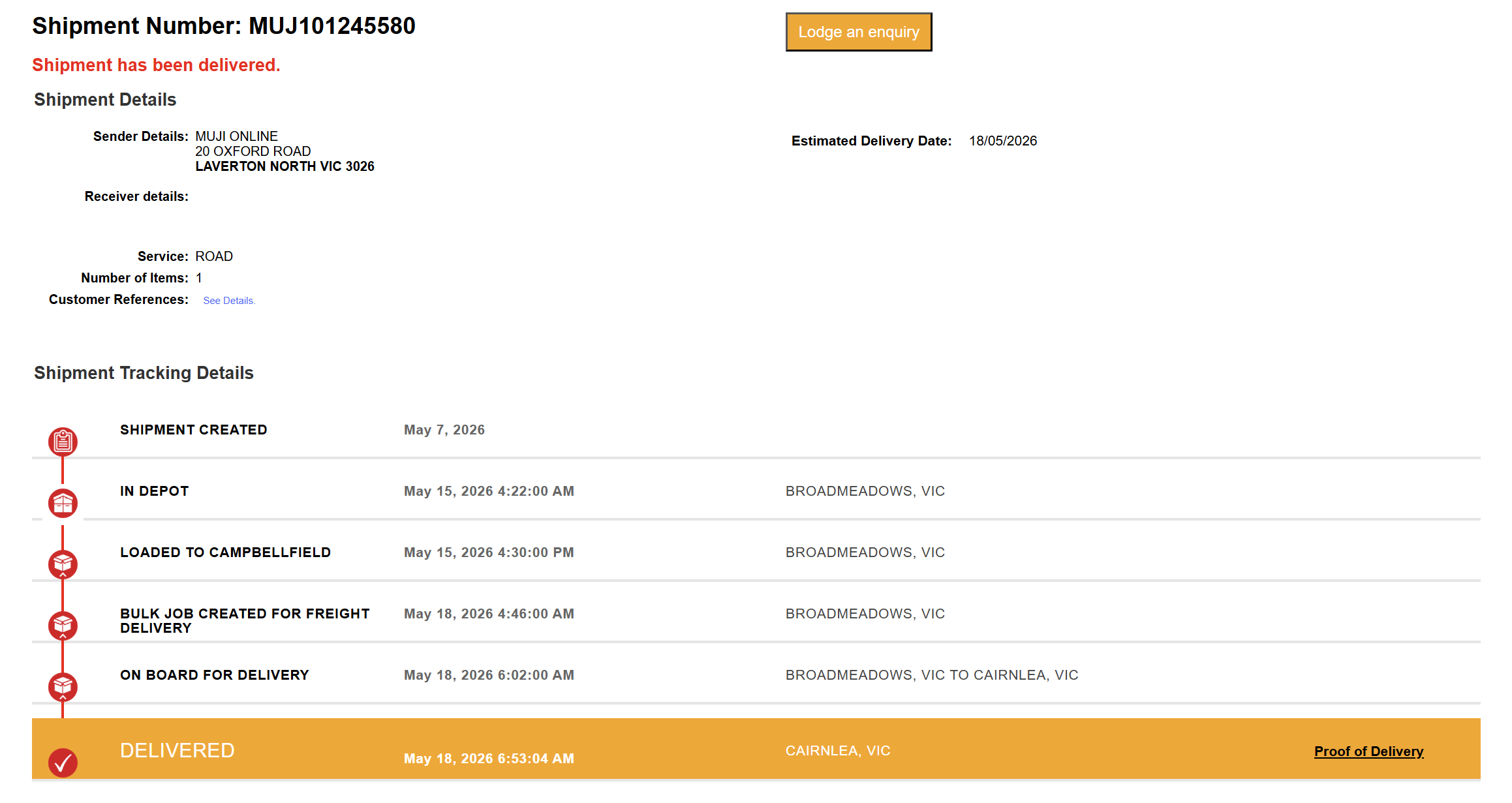Click the On Board for Delivery icon
1512x803 pixels.
point(63,688)
